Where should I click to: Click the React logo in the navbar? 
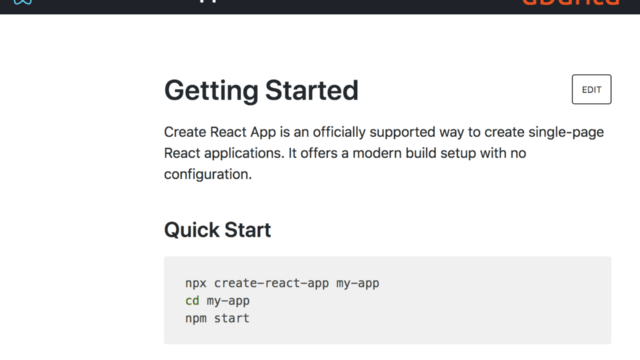(x=22, y=2)
